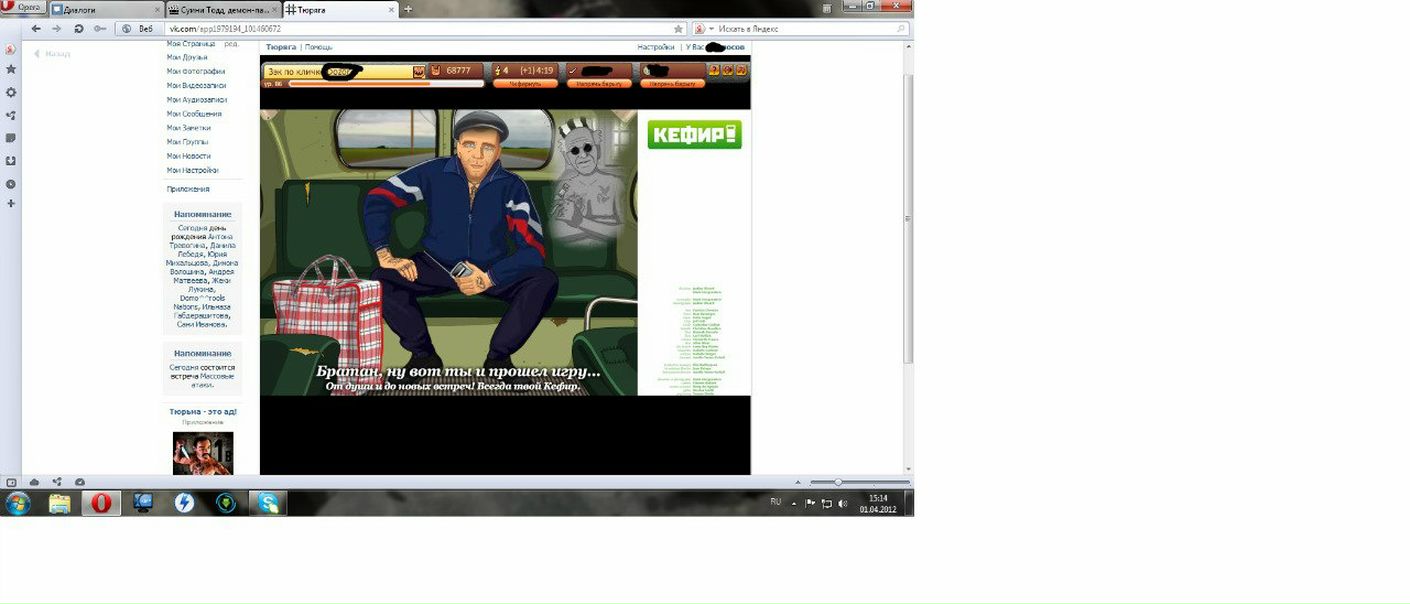Open Skype from the Windows taskbar
The width and height of the screenshot is (1410, 604).
point(268,503)
